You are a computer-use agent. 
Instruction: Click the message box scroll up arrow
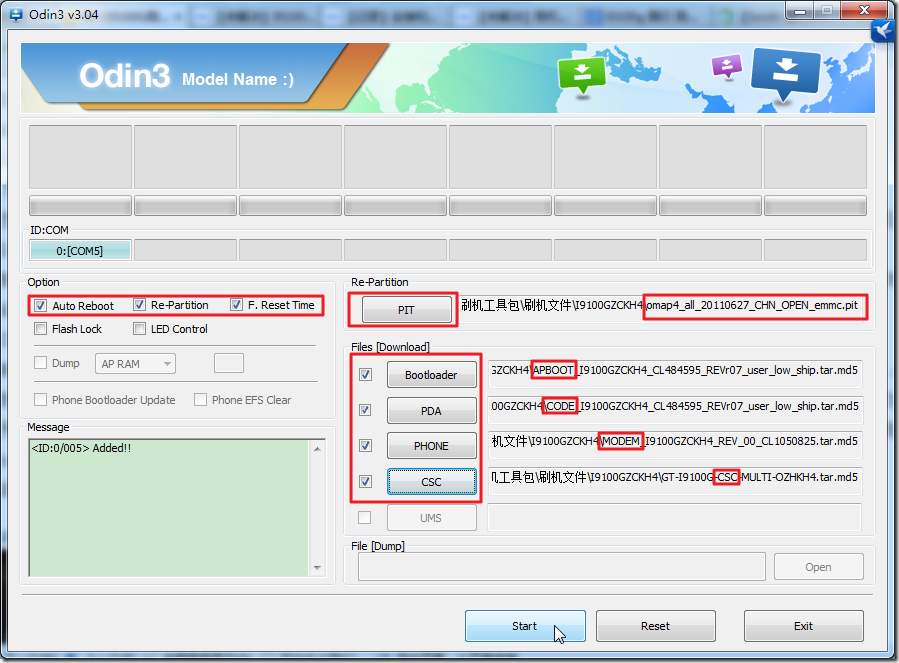click(318, 449)
